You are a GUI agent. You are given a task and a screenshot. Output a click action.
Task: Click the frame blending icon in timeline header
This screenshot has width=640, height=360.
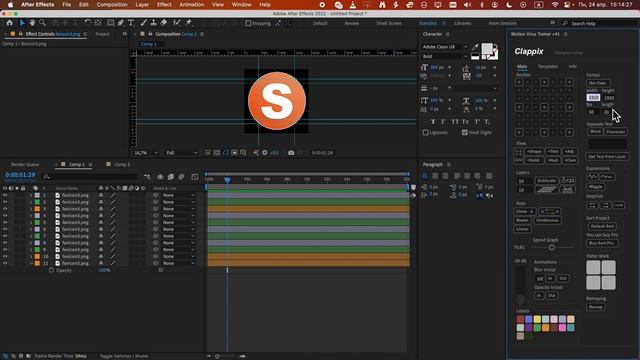(x=171, y=177)
